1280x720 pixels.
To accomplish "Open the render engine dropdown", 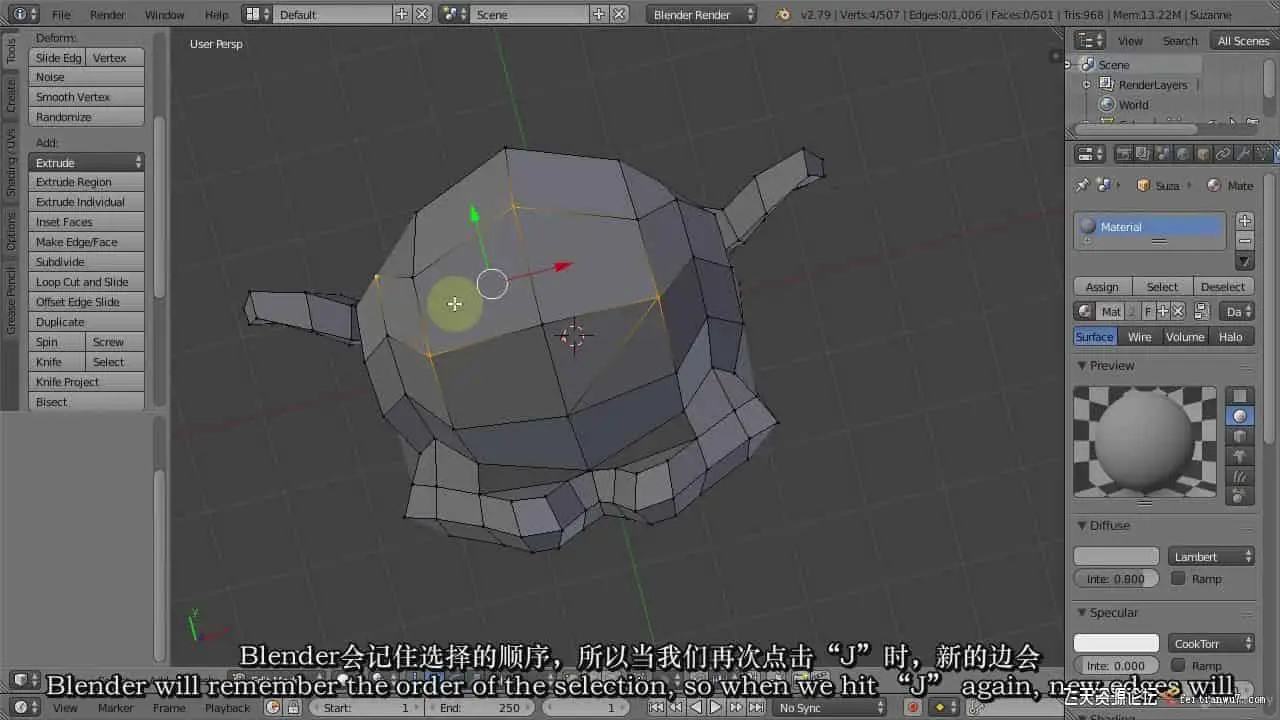I will [703, 14].
